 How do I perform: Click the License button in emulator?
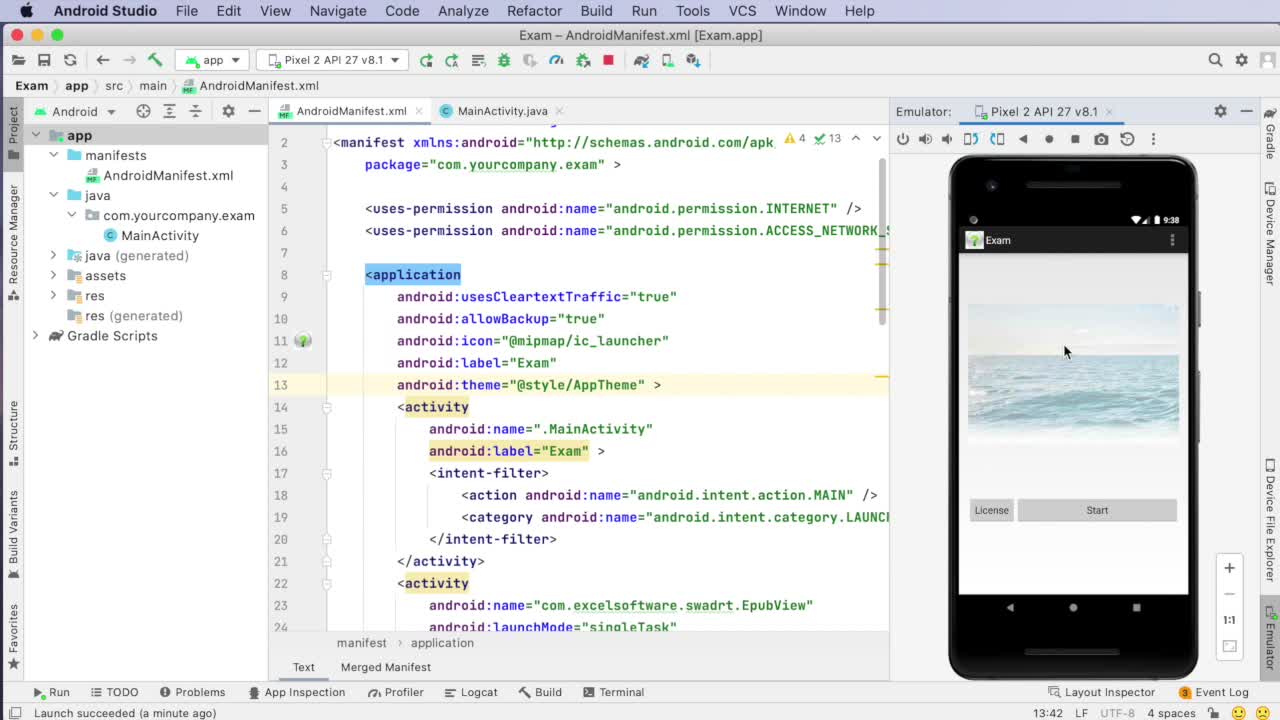pyautogui.click(x=992, y=510)
